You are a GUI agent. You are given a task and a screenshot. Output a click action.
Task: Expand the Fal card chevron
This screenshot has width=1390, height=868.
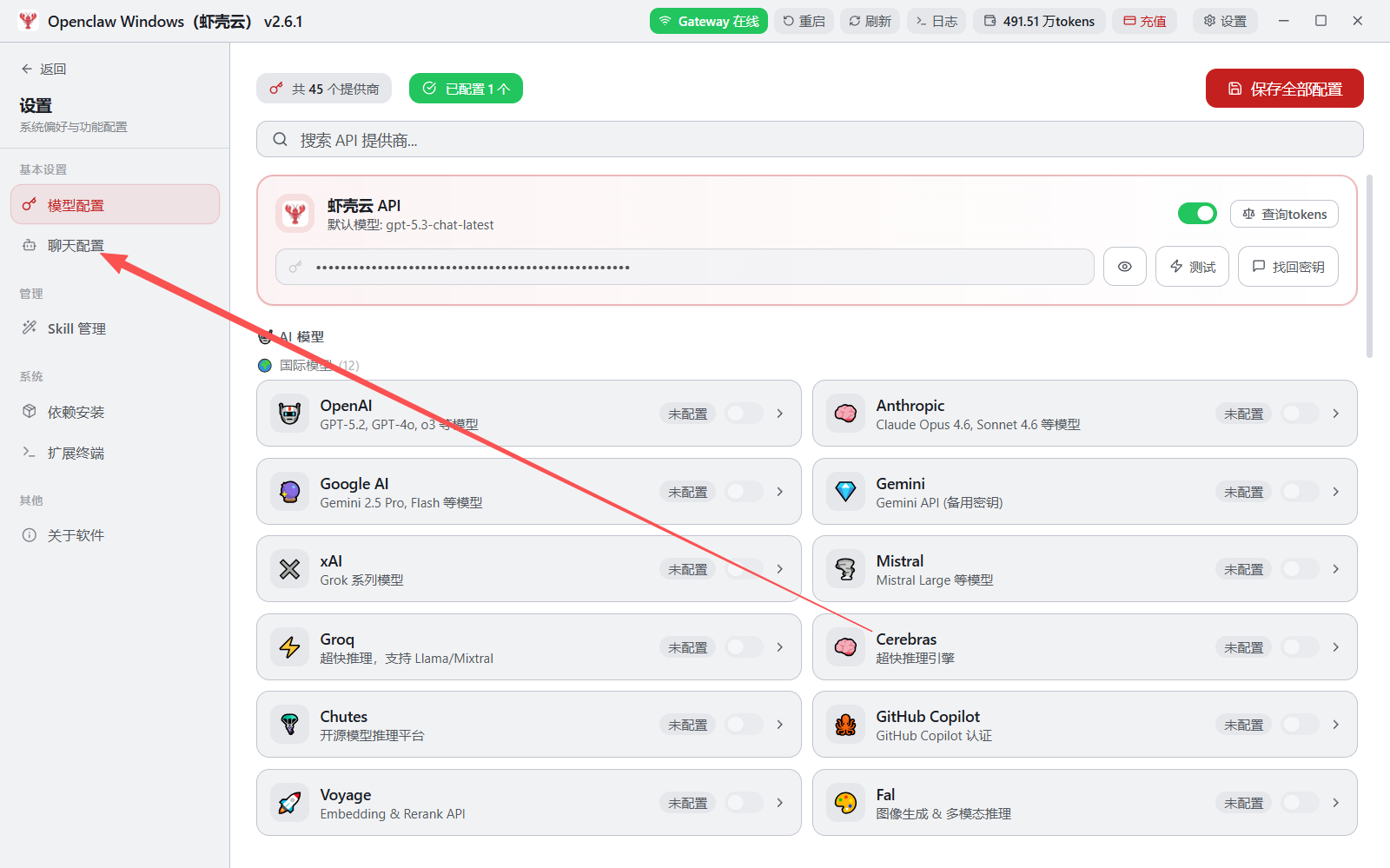(x=1336, y=803)
